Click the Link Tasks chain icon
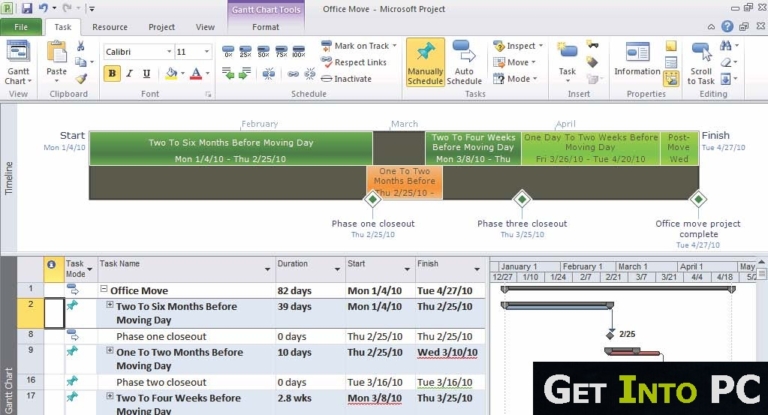This screenshot has height=415, width=768. coord(293,74)
